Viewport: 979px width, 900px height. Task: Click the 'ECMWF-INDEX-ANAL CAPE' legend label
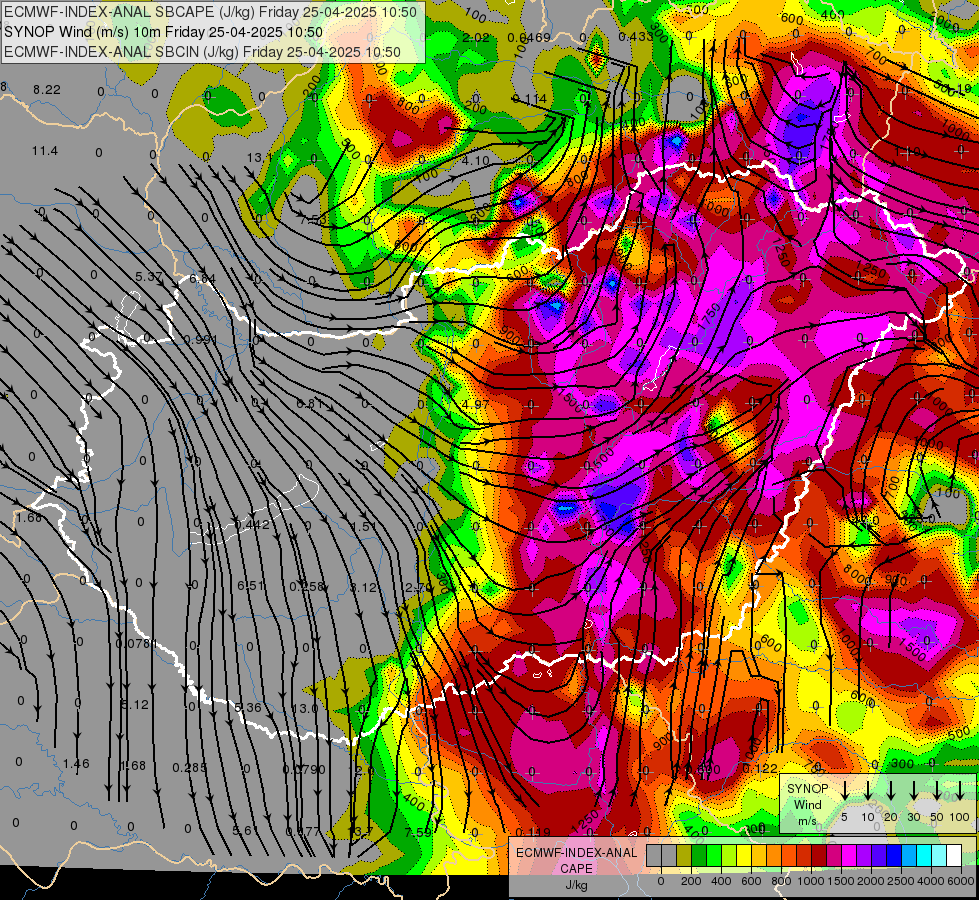point(576,860)
